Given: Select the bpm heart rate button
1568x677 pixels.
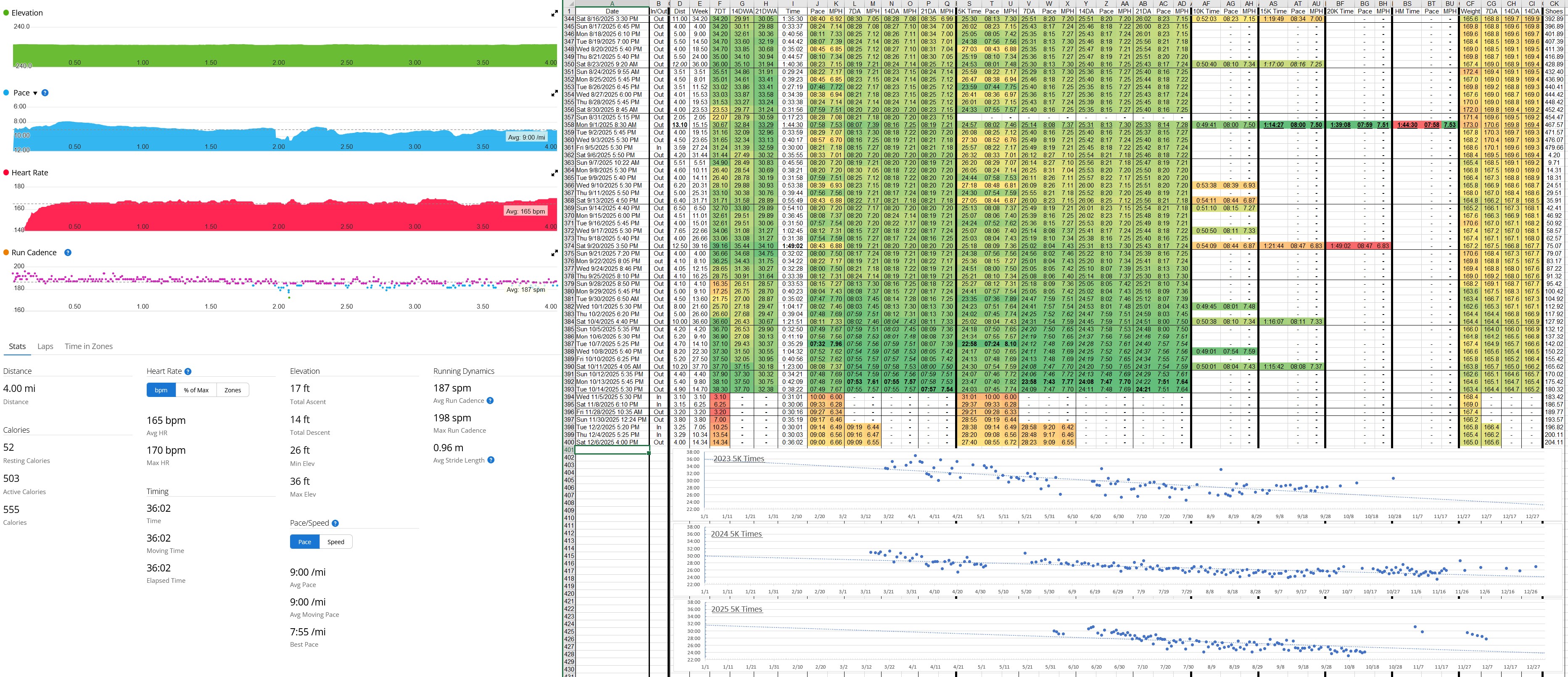Looking at the screenshot, I should pyautogui.click(x=161, y=390).
